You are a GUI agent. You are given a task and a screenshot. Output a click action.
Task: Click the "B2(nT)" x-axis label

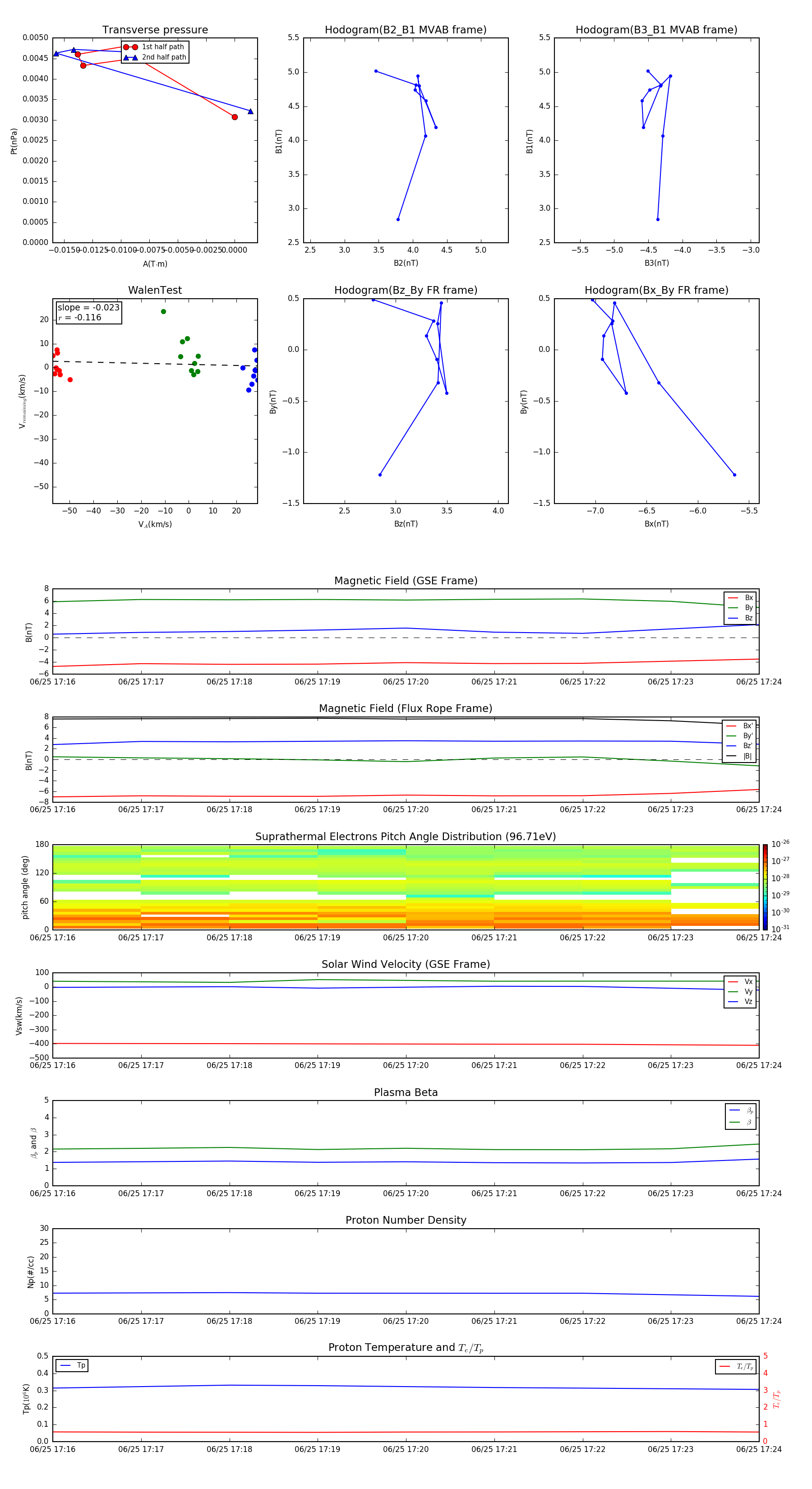(x=406, y=263)
